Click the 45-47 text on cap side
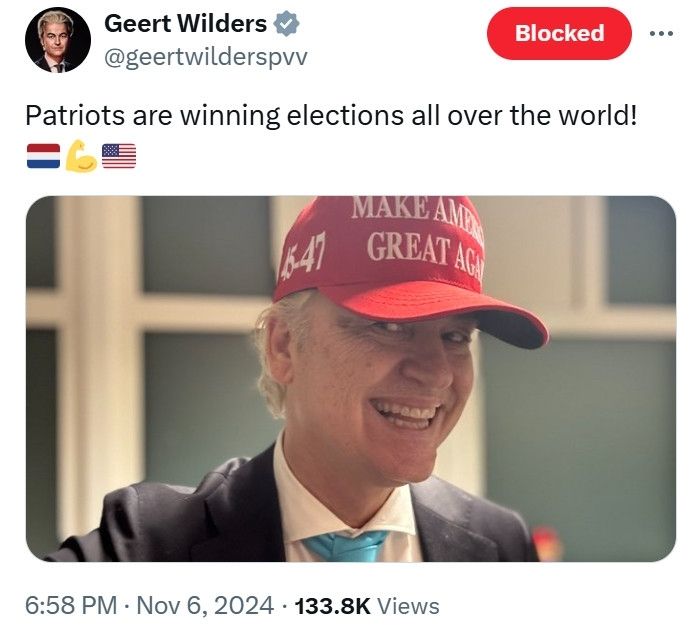The height and width of the screenshot is (631, 690). click(x=304, y=258)
